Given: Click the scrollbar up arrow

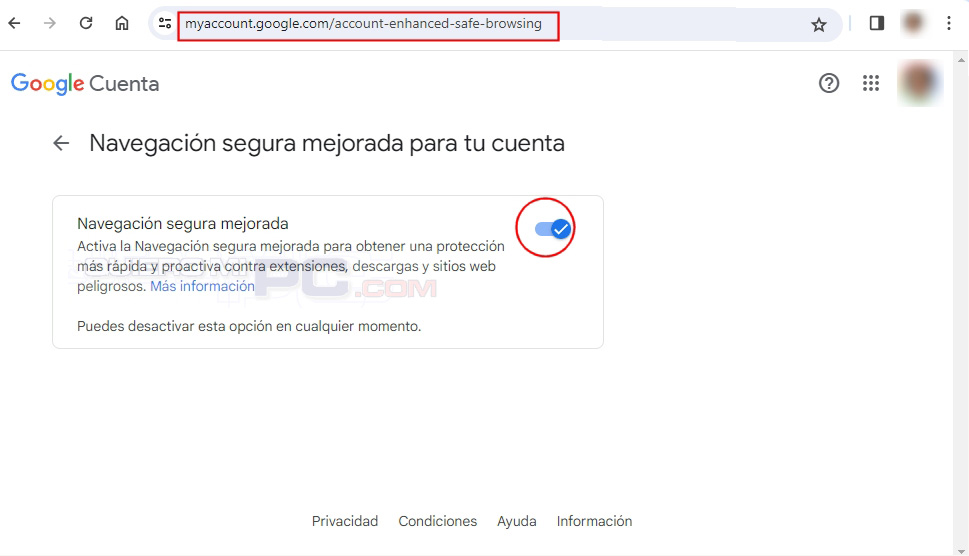Looking at the screenshot, I should (961, 60).
